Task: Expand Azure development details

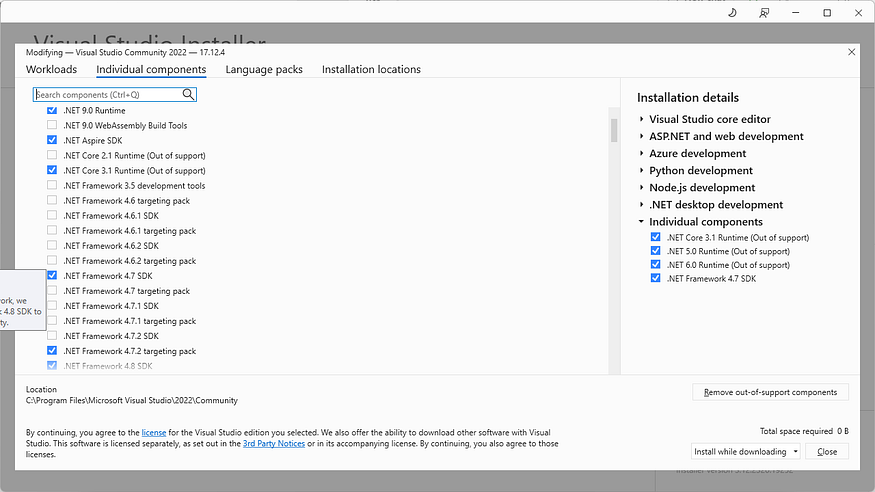Action: pos(642,153)
